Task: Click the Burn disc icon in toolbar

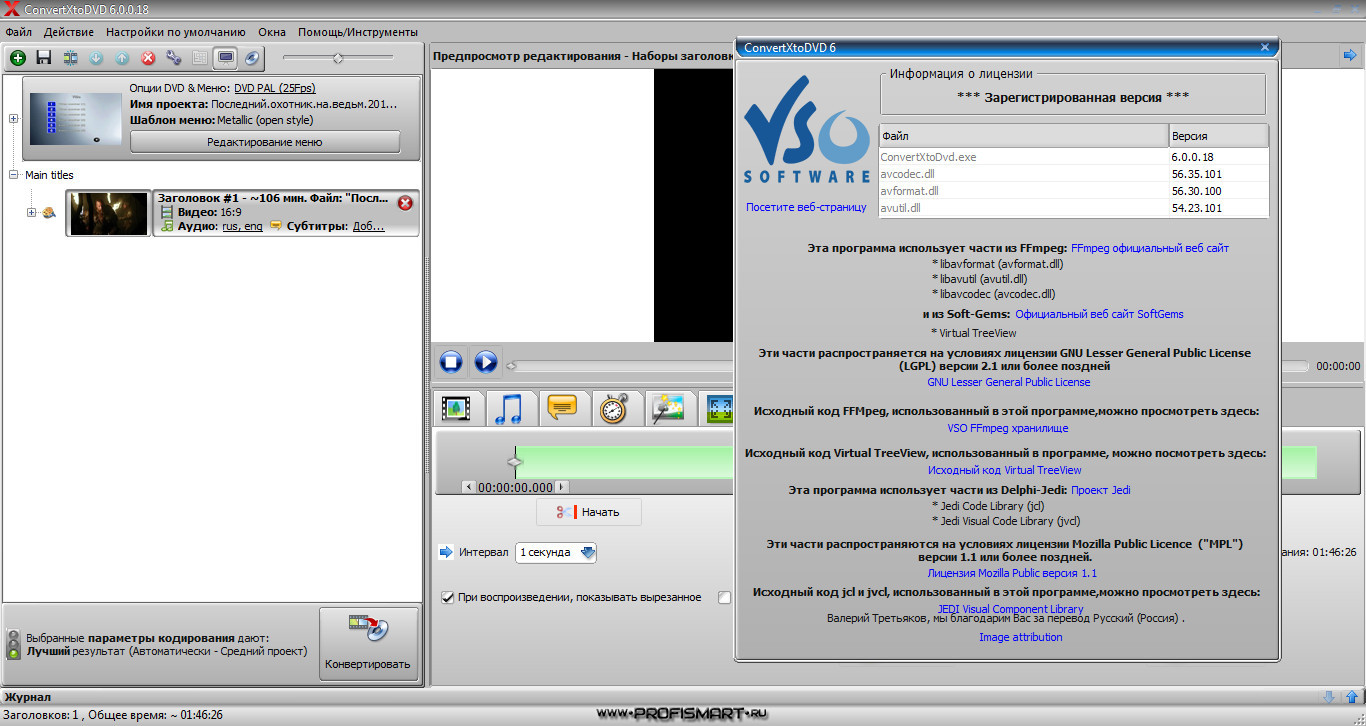Action: (252, 58)
